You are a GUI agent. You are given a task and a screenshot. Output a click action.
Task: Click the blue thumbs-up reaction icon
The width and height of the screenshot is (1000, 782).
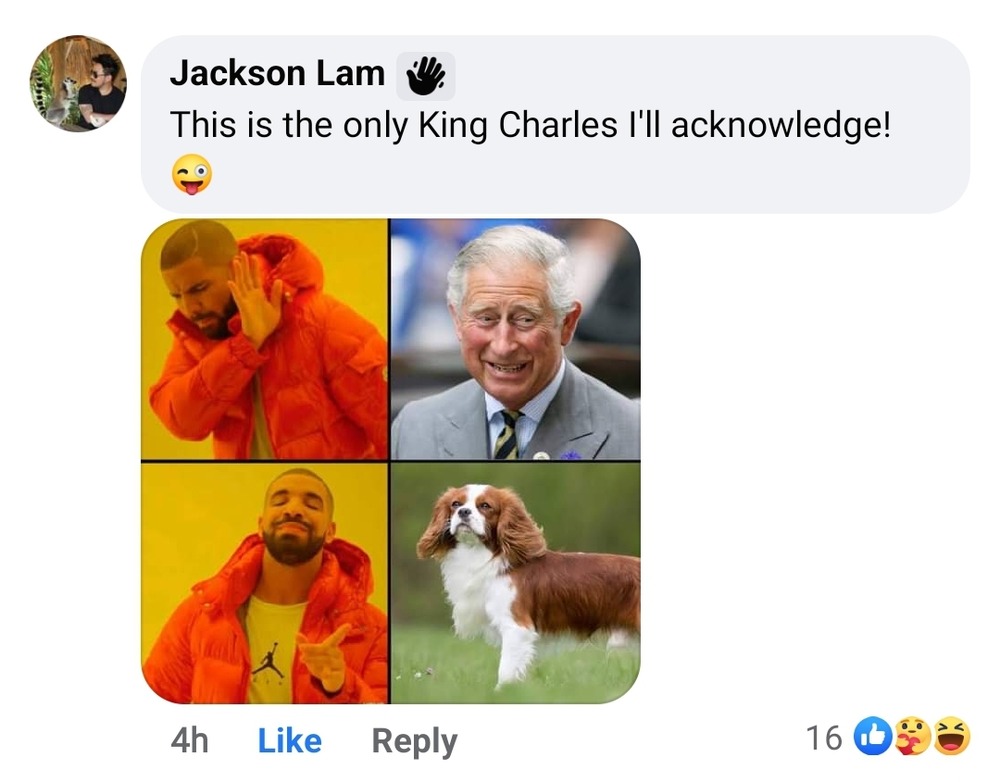coord(873,738)
